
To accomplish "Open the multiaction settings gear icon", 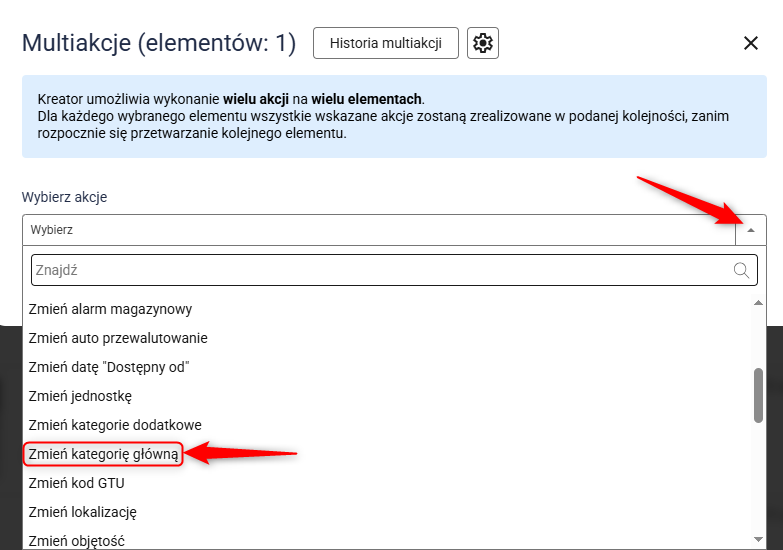I will click(483, 43).
